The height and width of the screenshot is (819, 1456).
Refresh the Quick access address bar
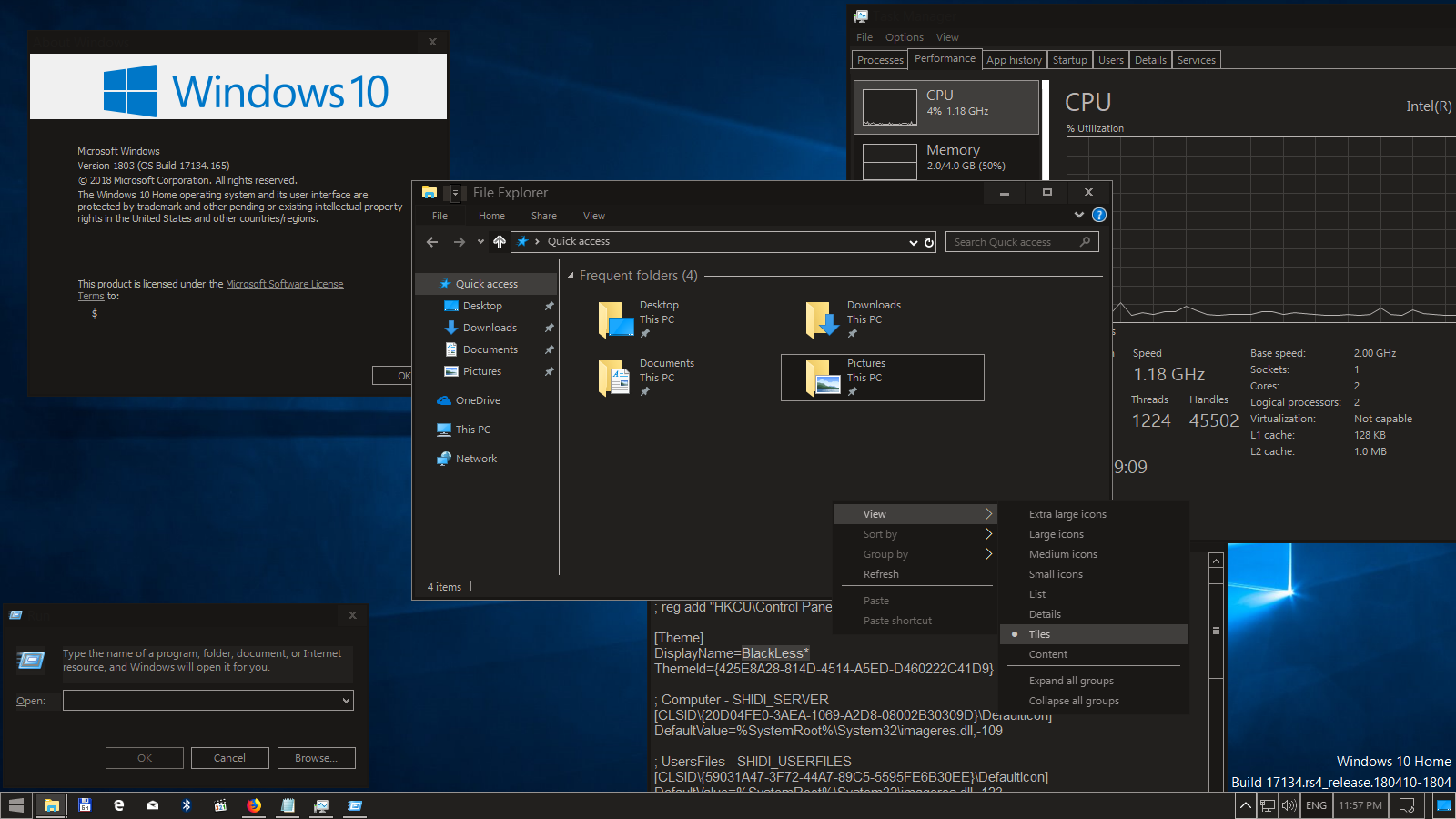point(929,242)
